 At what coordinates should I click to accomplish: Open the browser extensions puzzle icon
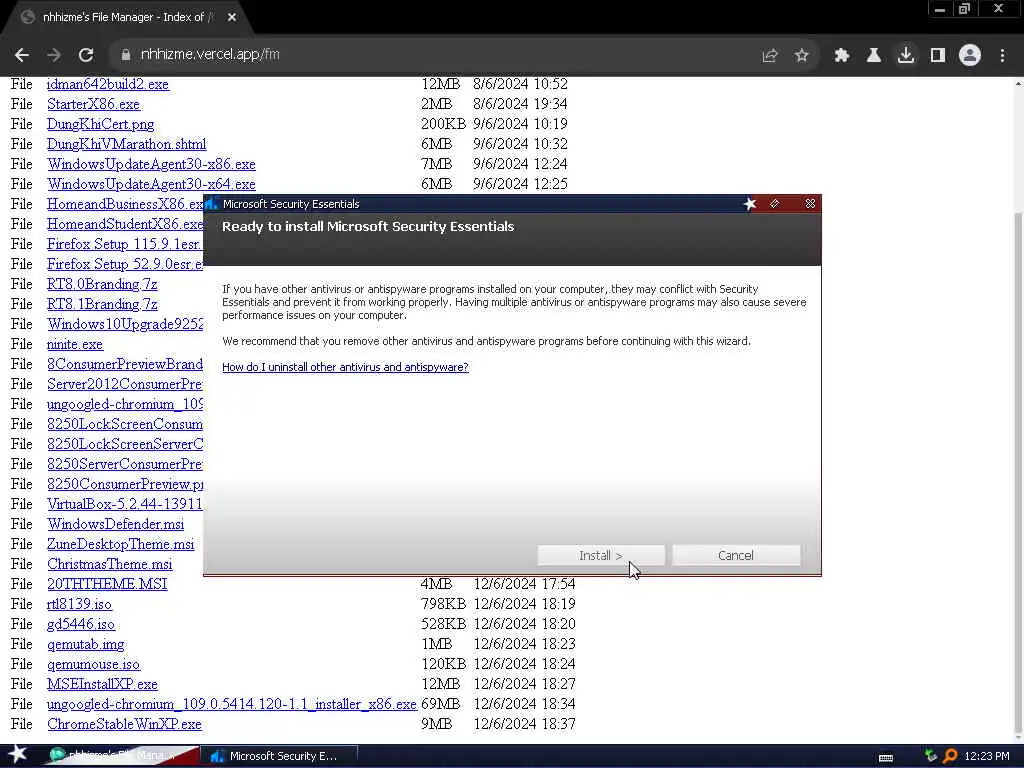pyautogui.click(x=842, y=56)
